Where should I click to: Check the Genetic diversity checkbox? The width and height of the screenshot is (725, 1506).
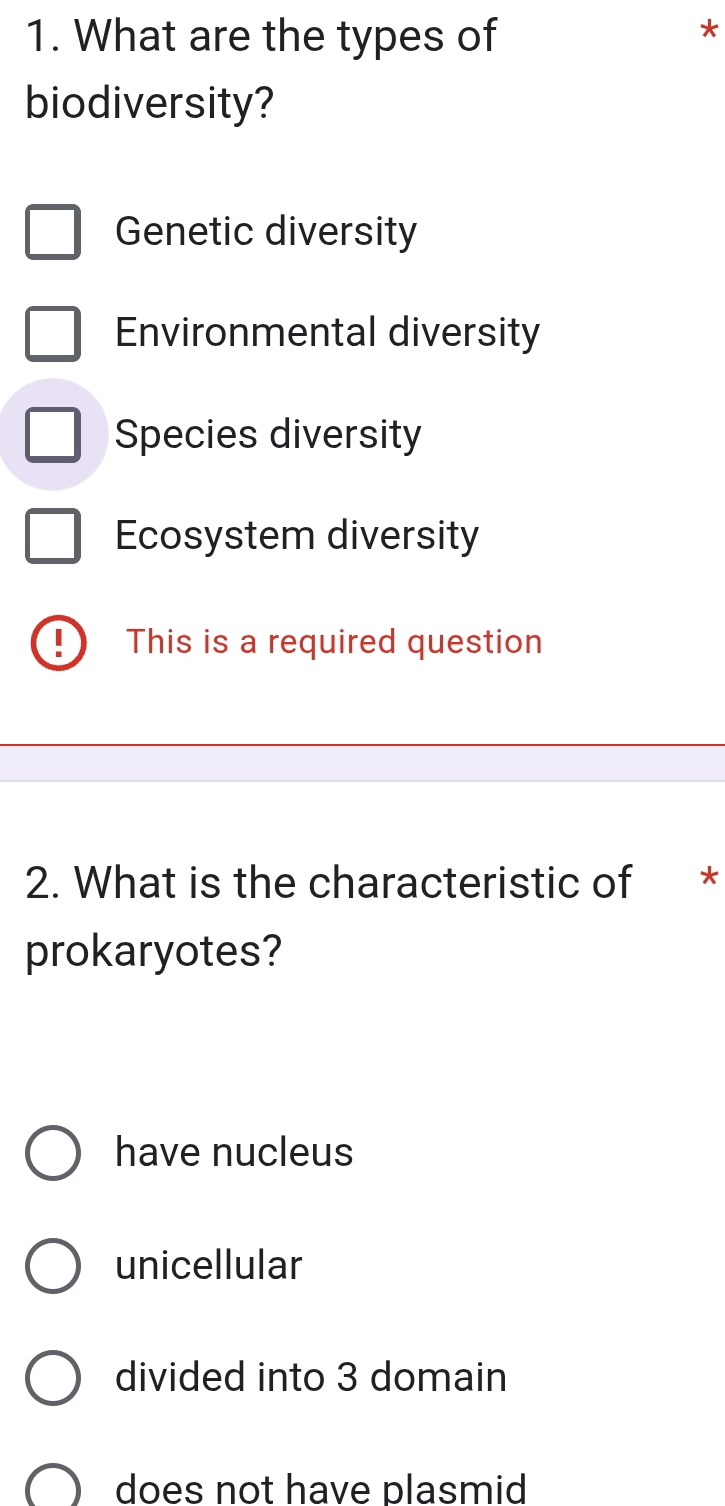(53, 232)
